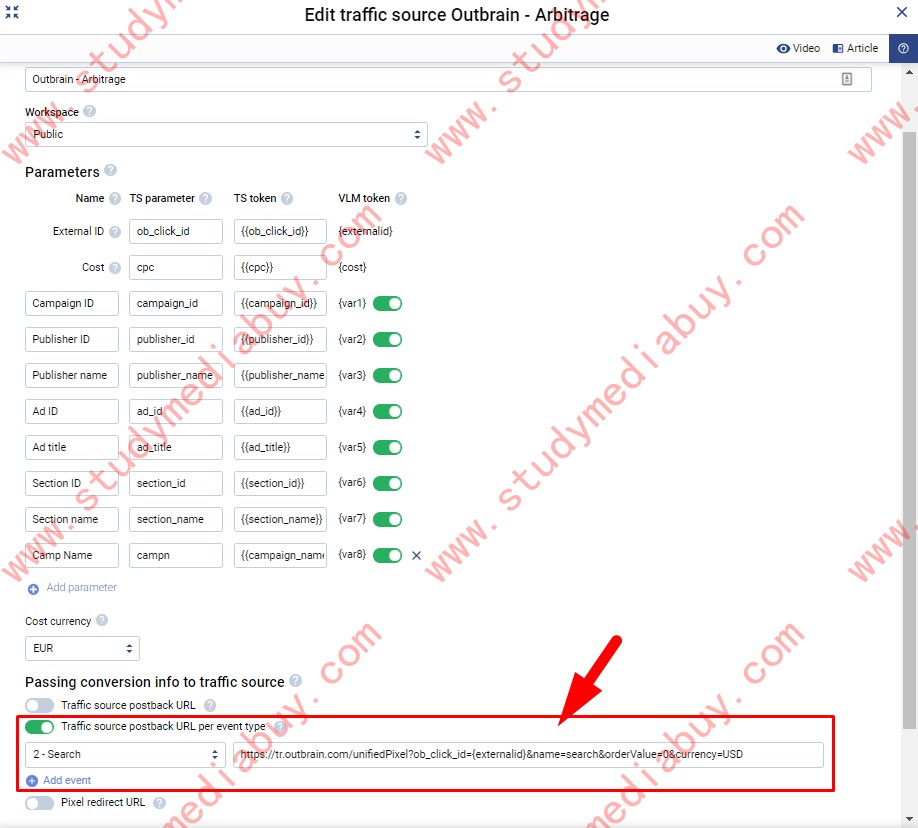Click the TS parameter help icon
The image size is (918, 828).
click(x=205, y=199)
